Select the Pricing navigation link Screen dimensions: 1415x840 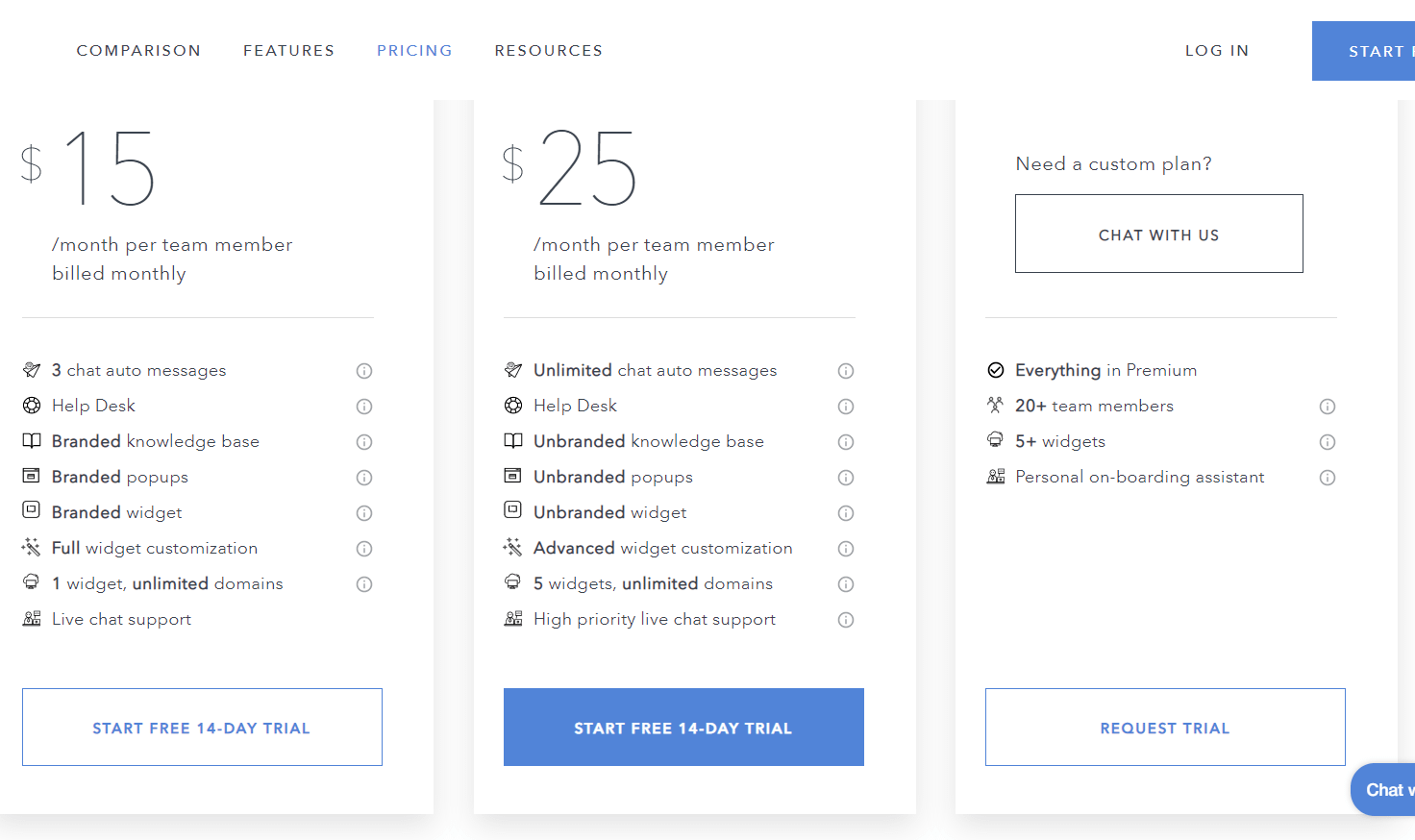click(x=414, y=51)
